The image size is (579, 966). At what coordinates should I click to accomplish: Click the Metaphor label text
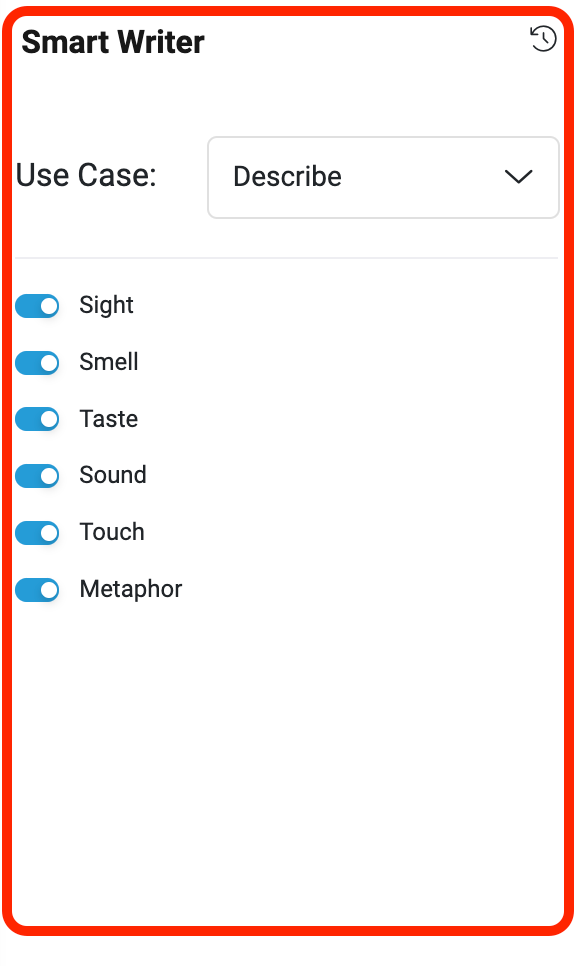tap(131, 590)
